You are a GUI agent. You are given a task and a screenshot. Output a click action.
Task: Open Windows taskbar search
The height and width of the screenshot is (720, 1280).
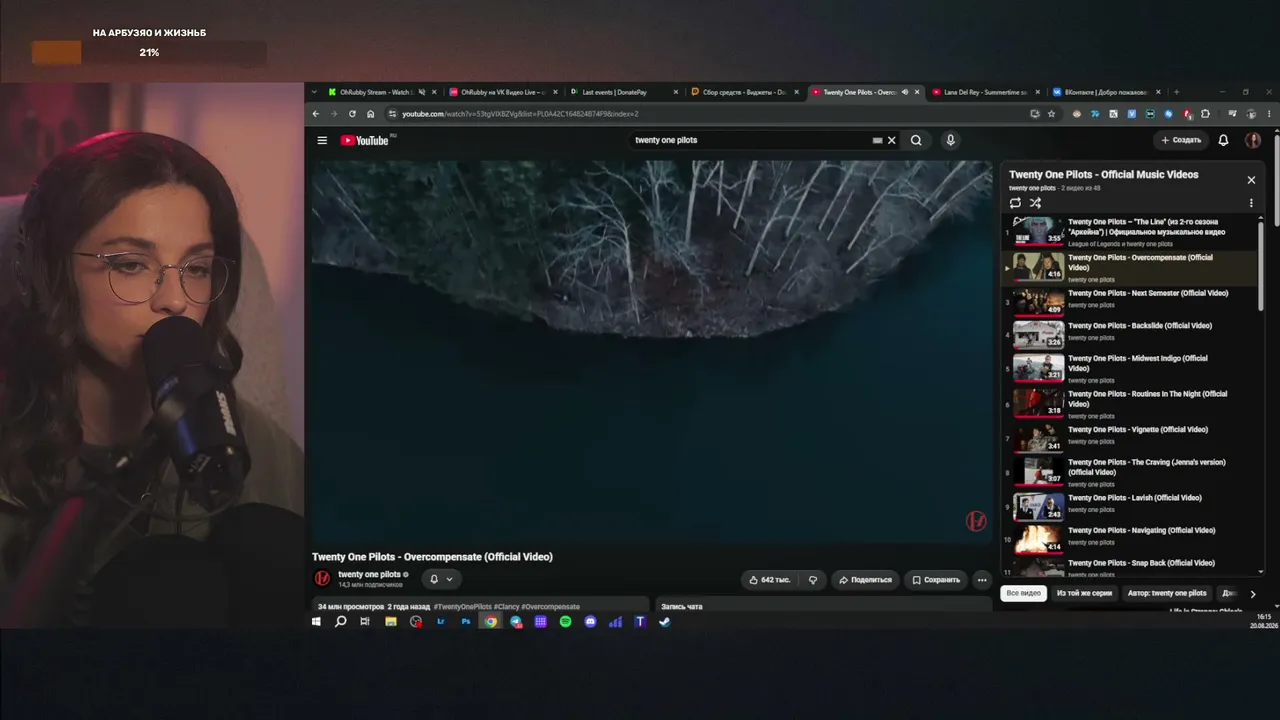(340, 622)
